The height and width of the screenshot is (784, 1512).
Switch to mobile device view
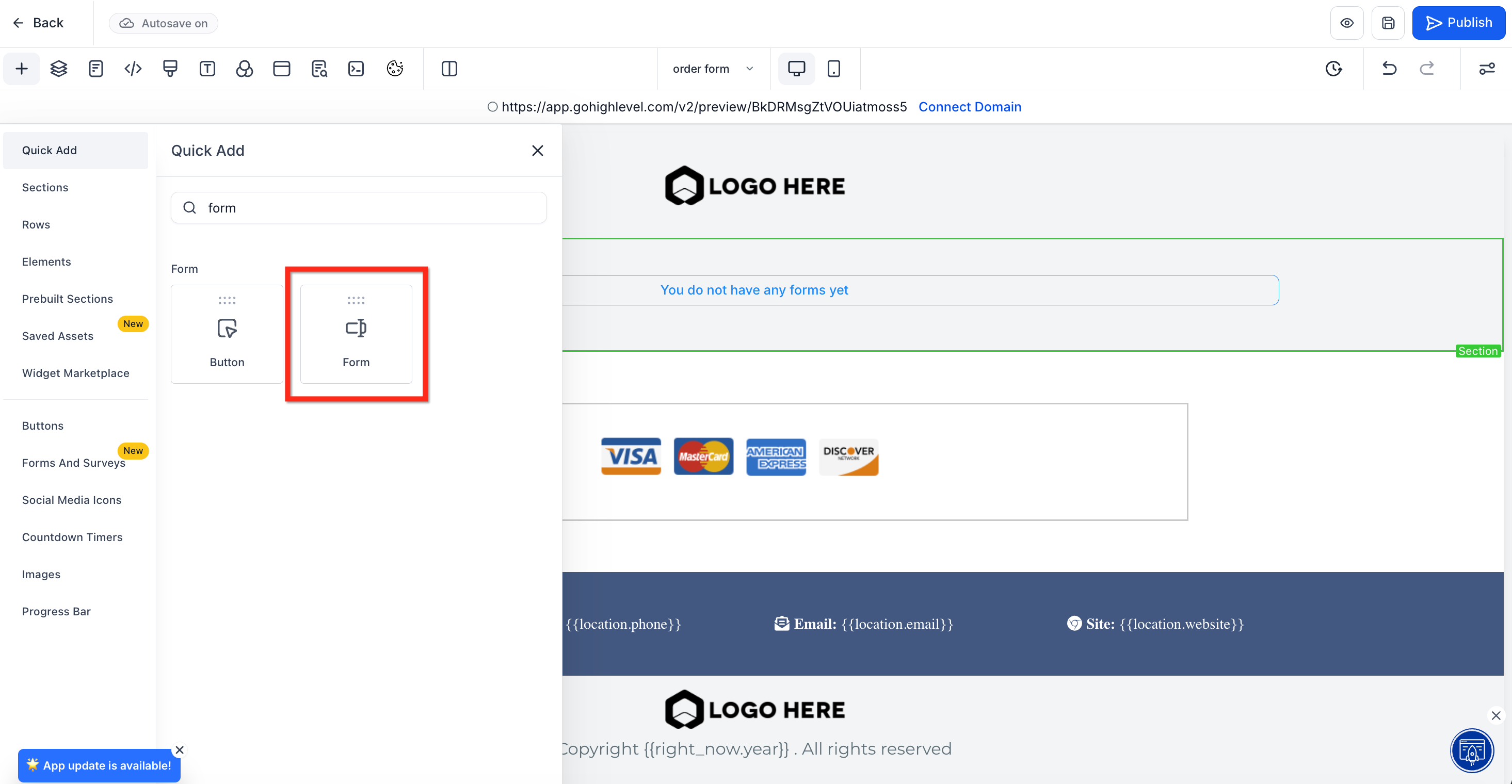[833, 69]
